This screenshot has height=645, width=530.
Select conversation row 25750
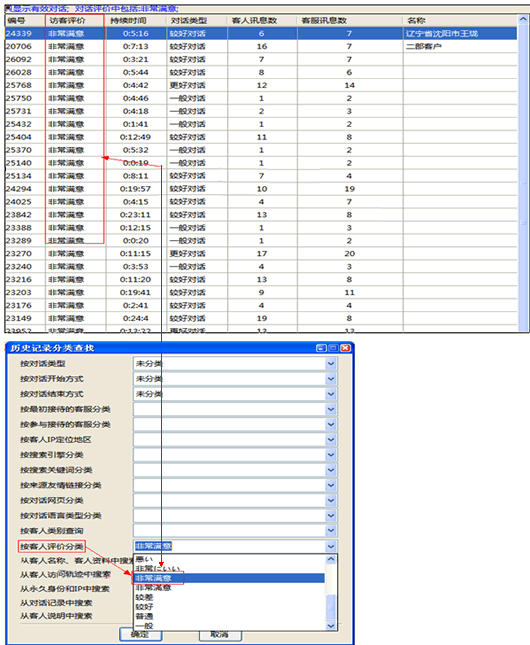pos(261,98)
